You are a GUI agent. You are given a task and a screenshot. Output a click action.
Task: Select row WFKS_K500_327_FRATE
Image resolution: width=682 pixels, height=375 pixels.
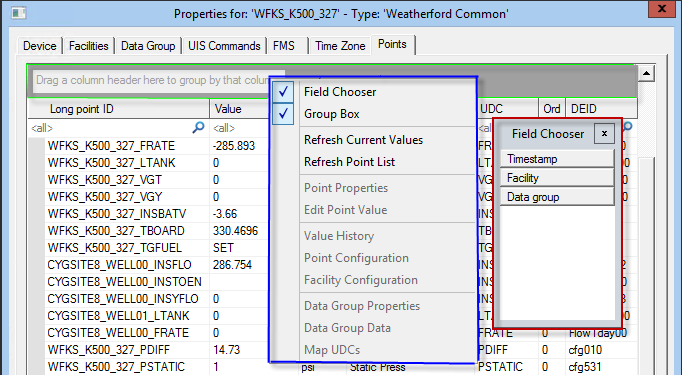(111, 146)
